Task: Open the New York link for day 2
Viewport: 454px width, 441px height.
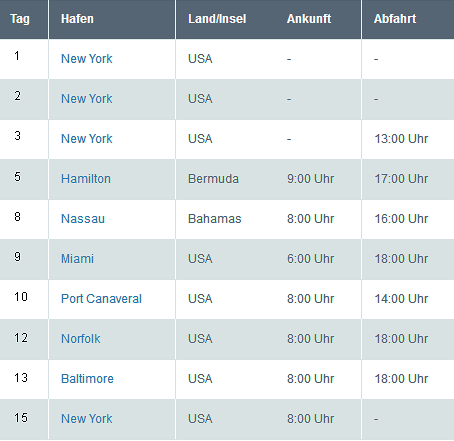Action: tap(87, 99)
